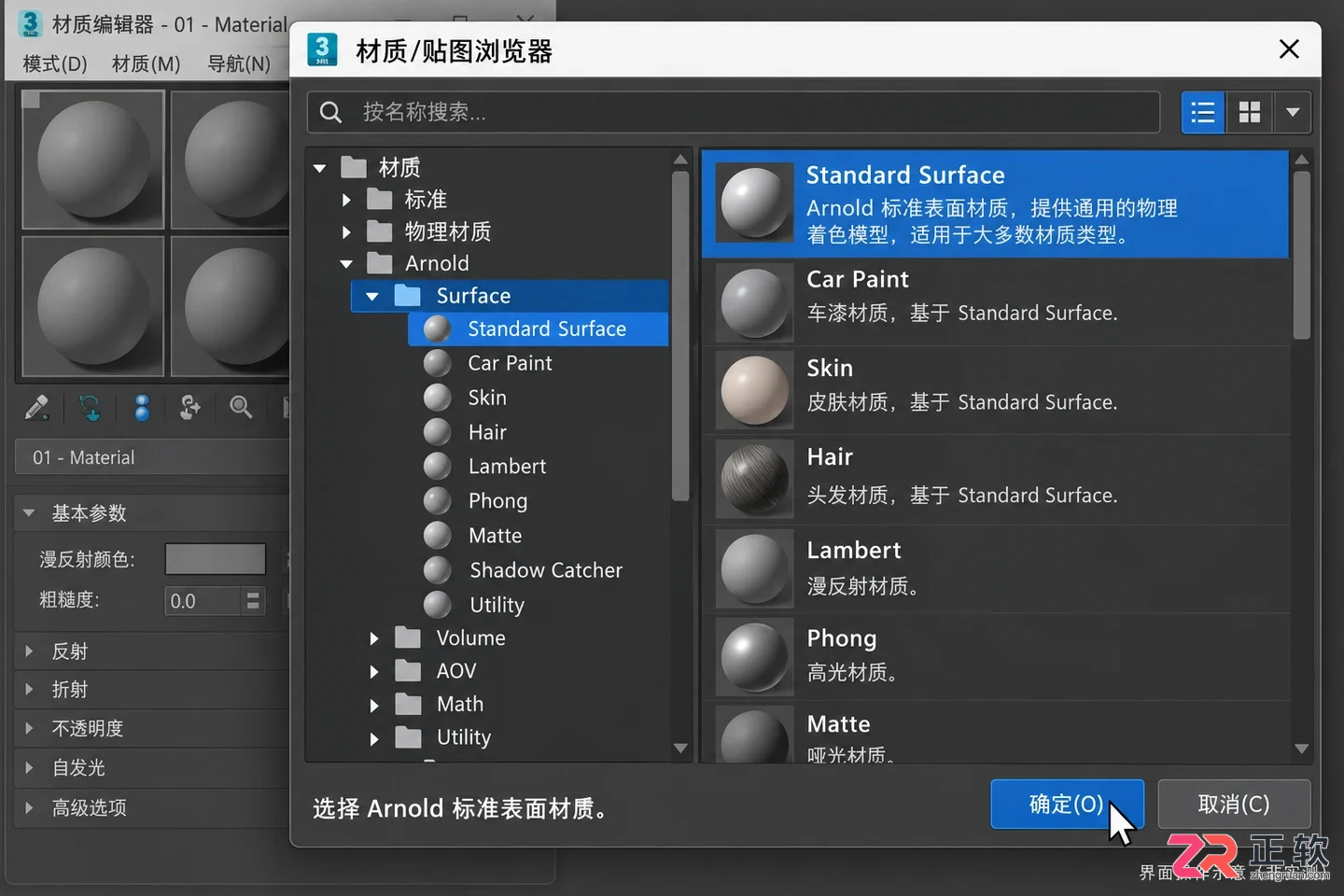This screenshot has height=896, width=1344.
Task: Open the view options dropdown arrow
Action: 1293,113
